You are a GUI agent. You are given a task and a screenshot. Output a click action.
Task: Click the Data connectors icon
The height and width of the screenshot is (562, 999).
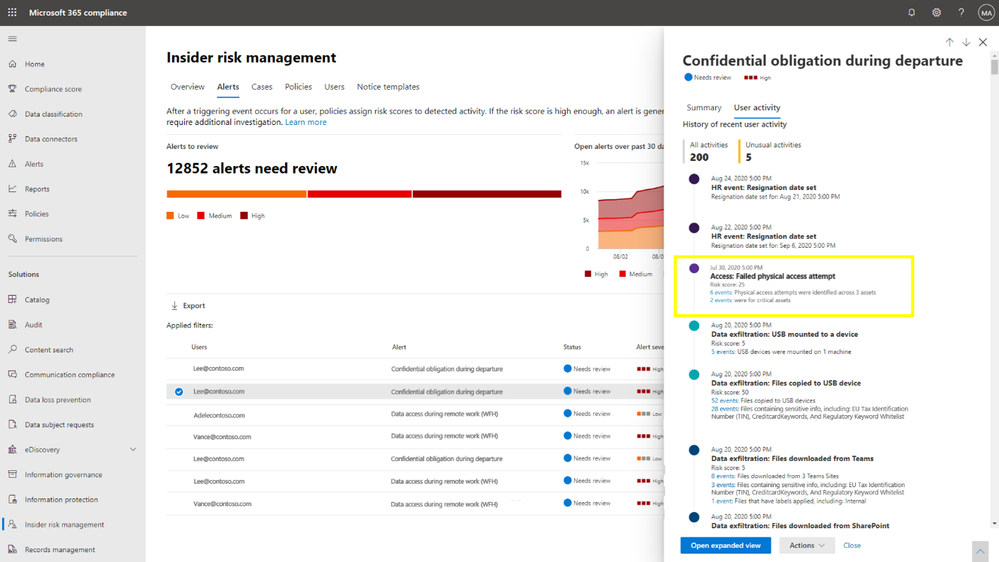coord(12,138)
